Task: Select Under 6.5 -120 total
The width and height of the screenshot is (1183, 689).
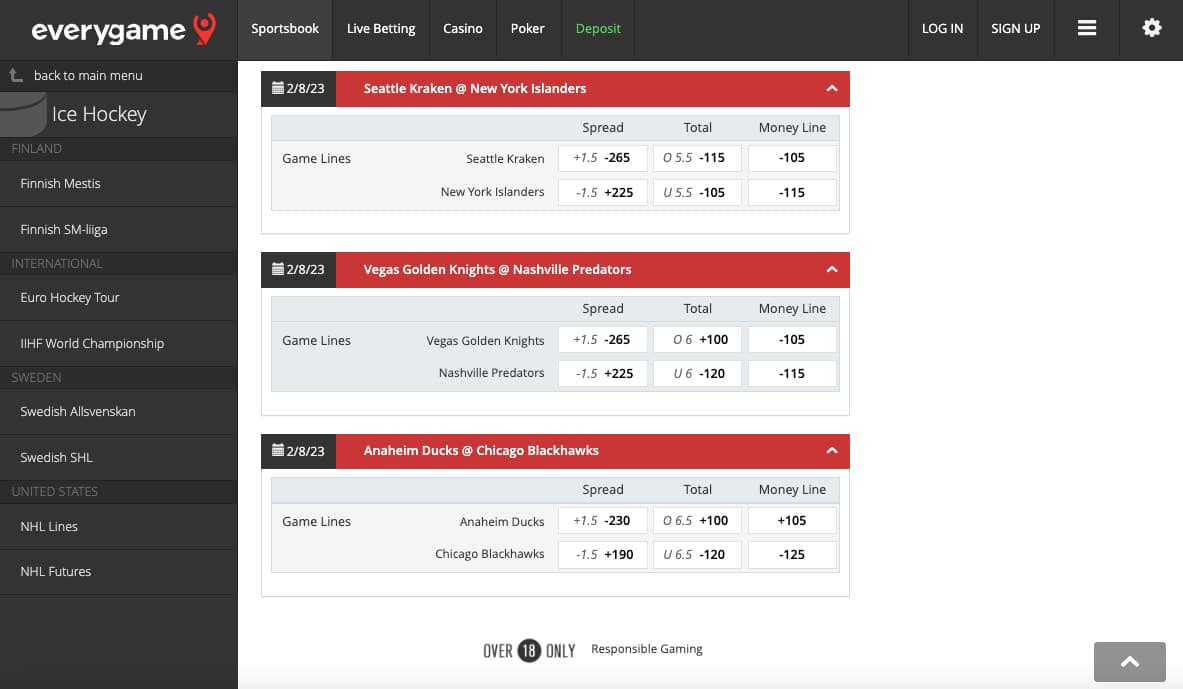Action: pyautogui.click(x=697, y=555)
